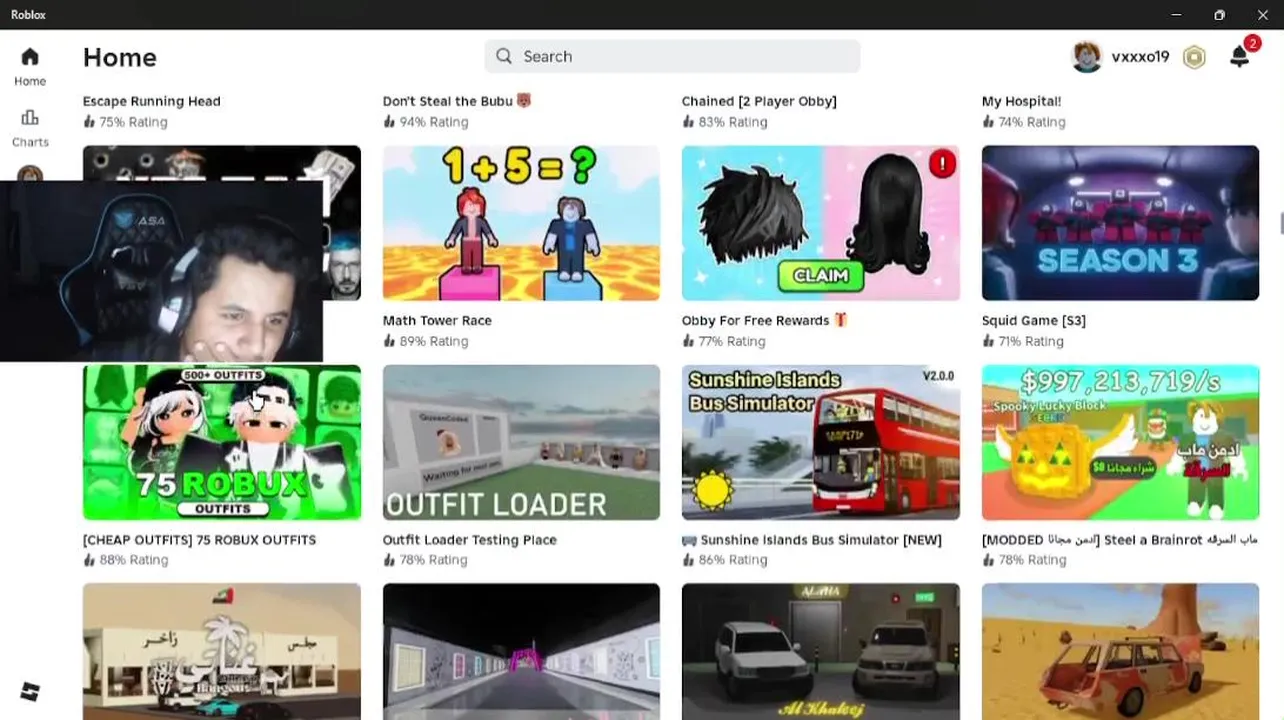Click the red alert badge on Obby thumbnail

(x=942, y=164)
